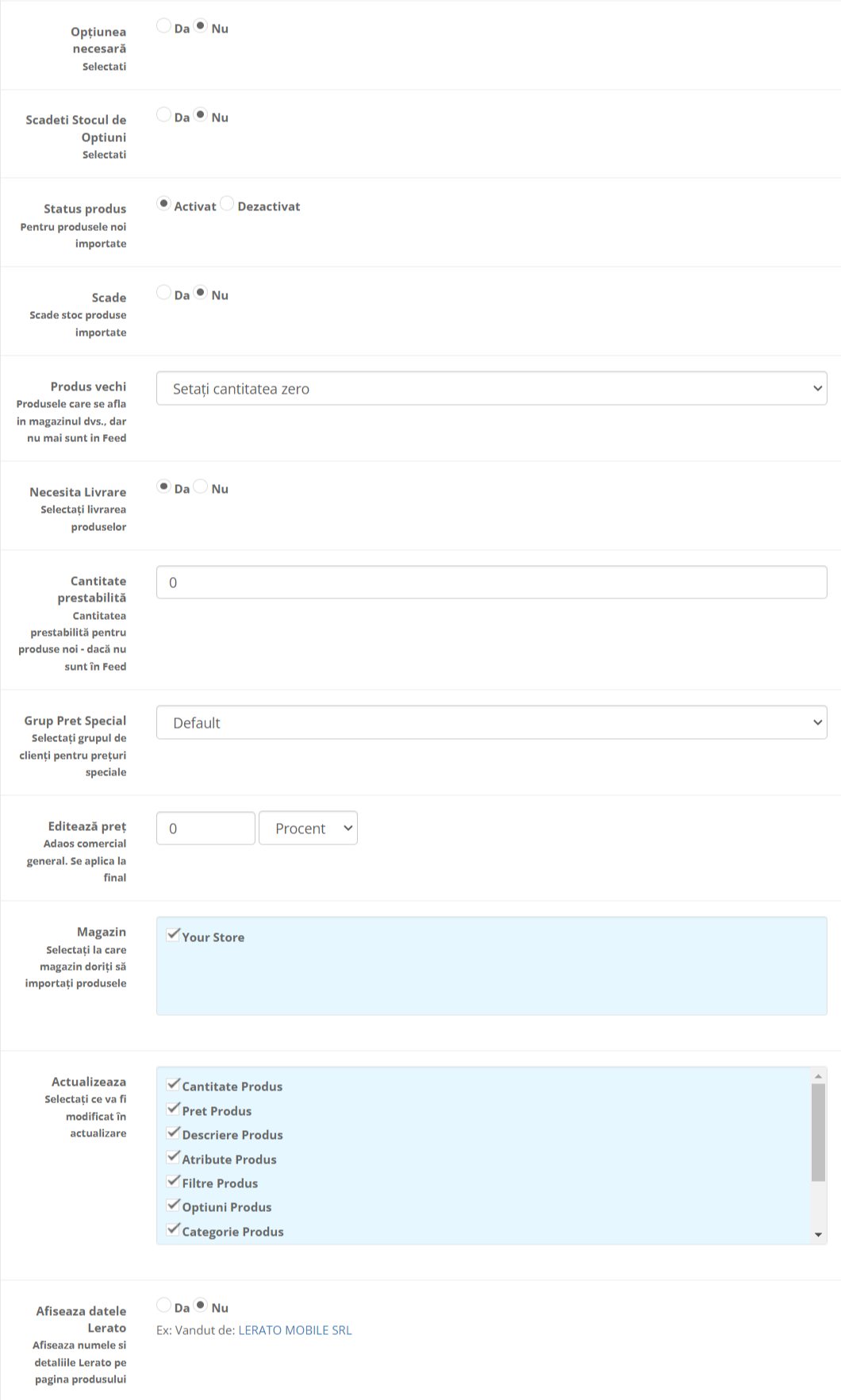Open the LERATO MOBILE SRL link
The height and width of the screenshot is (1400, 841).
(x=294, y=1331)
